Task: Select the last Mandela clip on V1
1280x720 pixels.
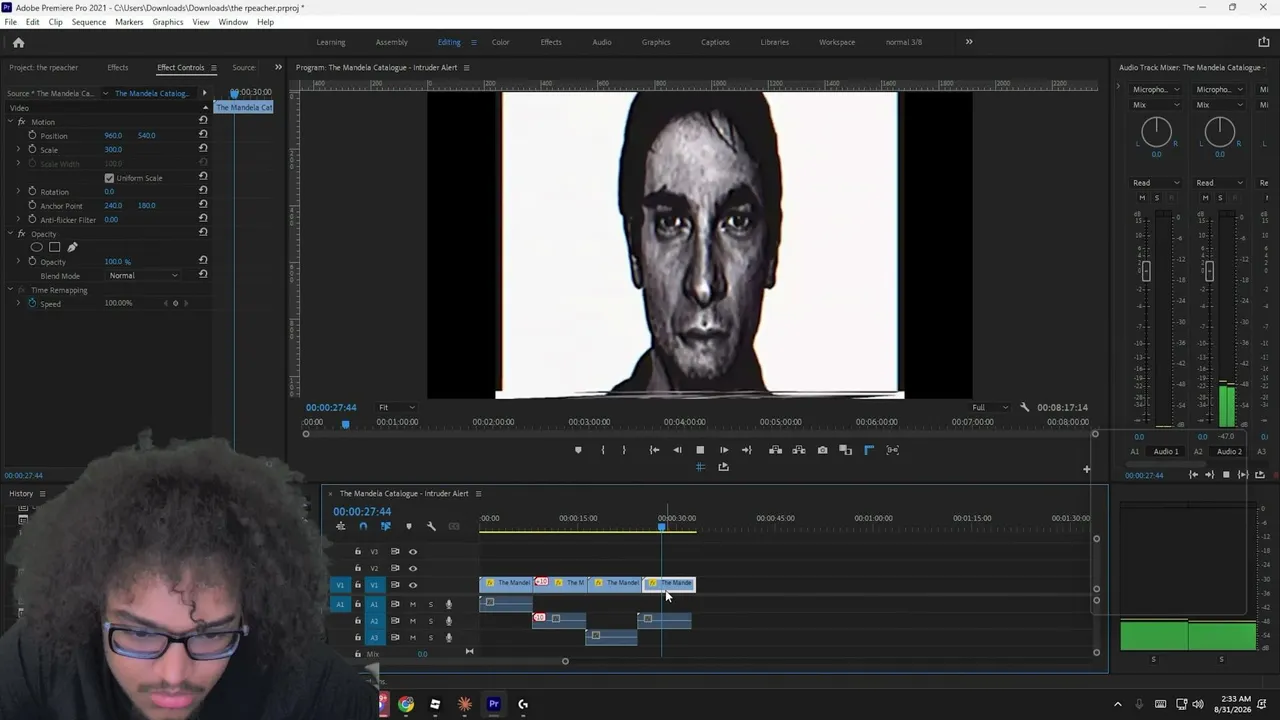Action: click(x=669, y=583)
